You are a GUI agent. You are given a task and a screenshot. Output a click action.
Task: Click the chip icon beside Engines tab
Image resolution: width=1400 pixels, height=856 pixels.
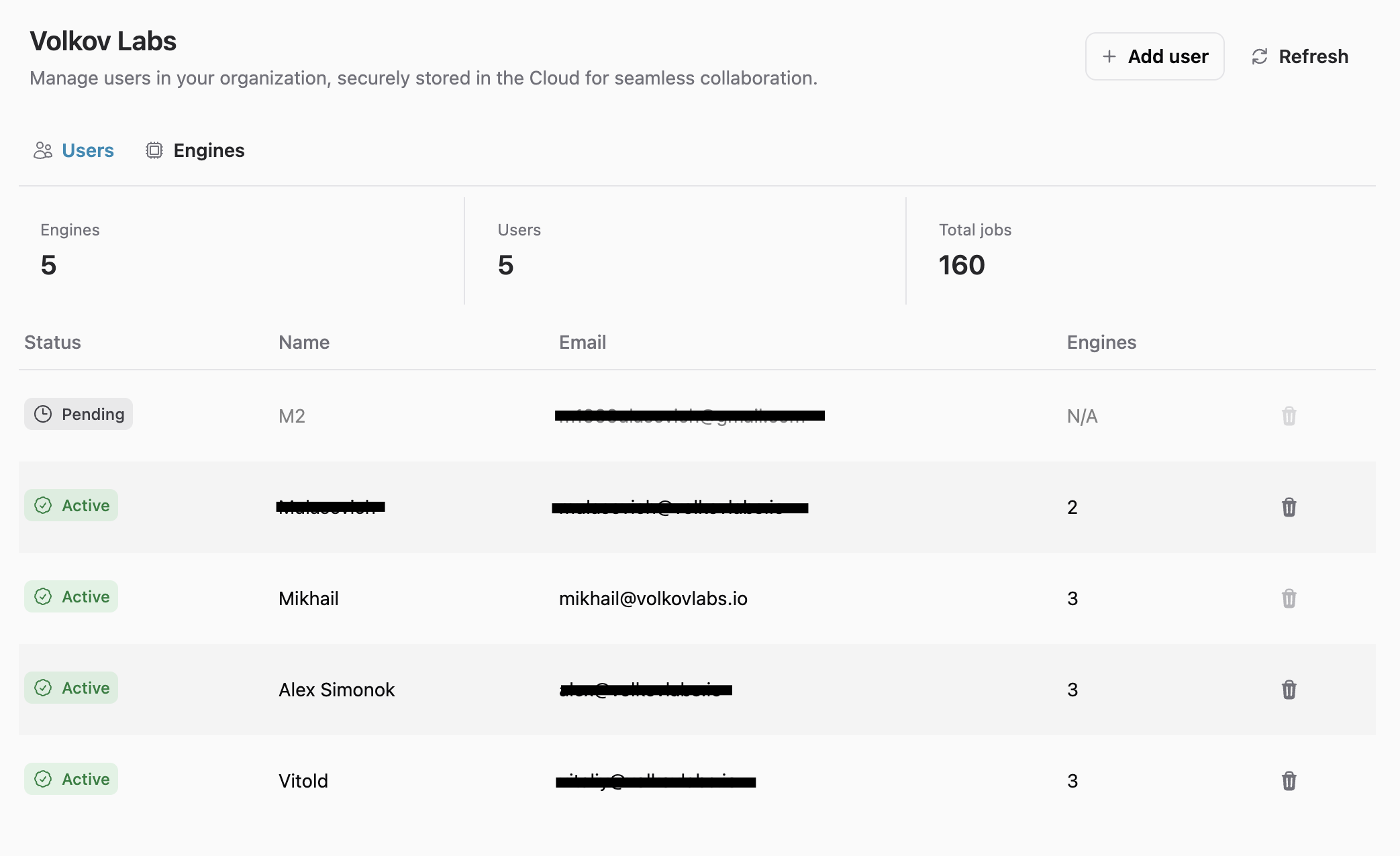coord(154,150)
